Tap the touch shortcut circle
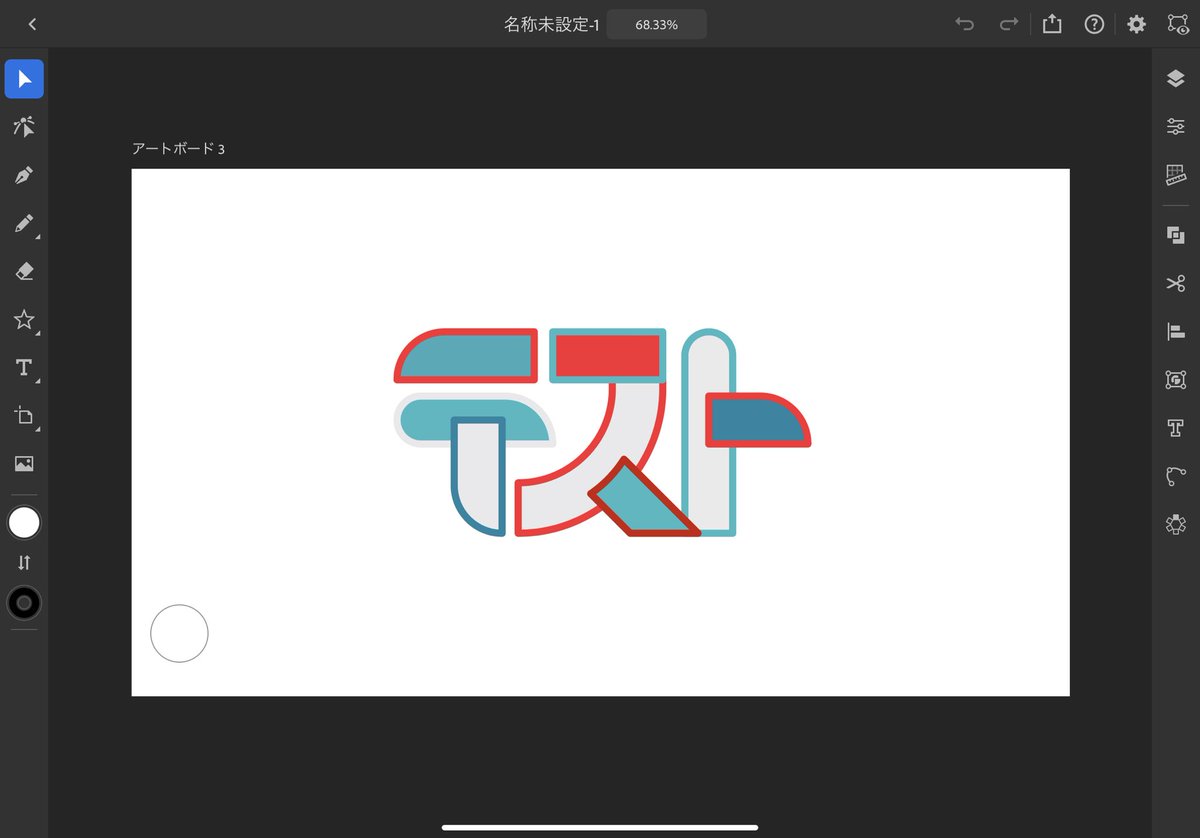Image resolution: width=1200 pixels, height=838 pixels. click(x=179, y=633)
